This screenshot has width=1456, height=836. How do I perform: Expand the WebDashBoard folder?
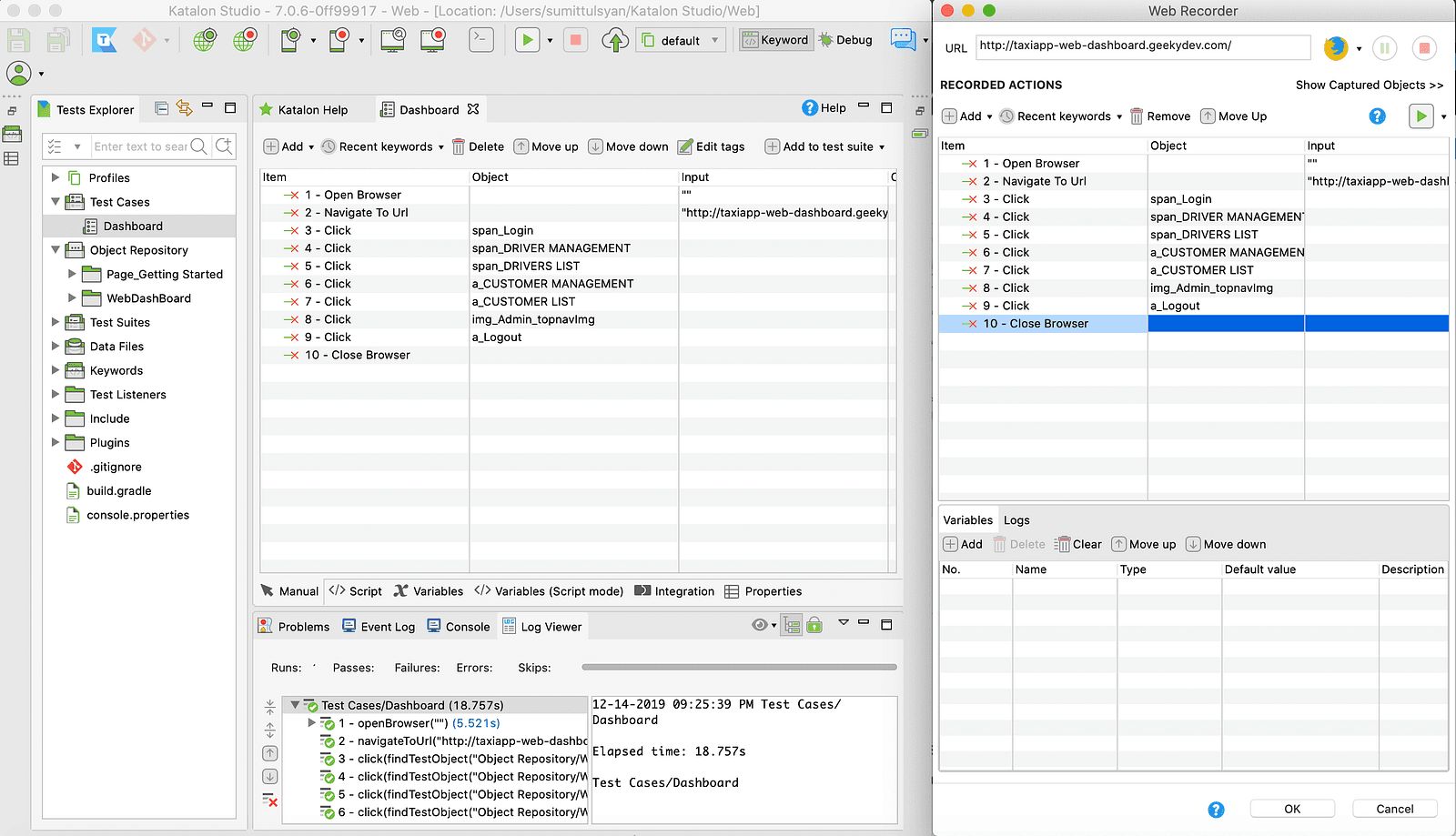[72, 297]
